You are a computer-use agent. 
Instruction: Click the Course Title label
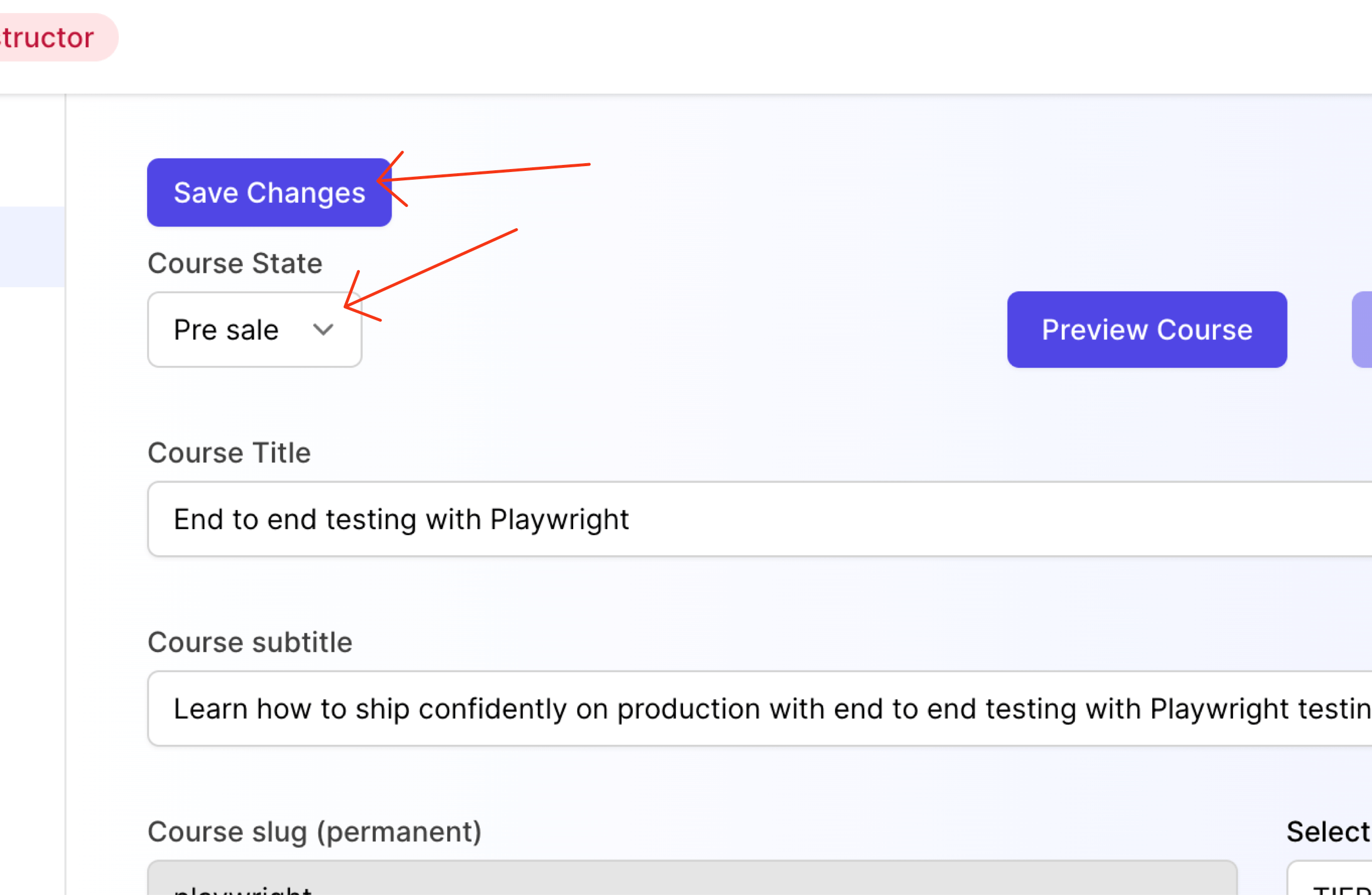(x=229, y=453)
